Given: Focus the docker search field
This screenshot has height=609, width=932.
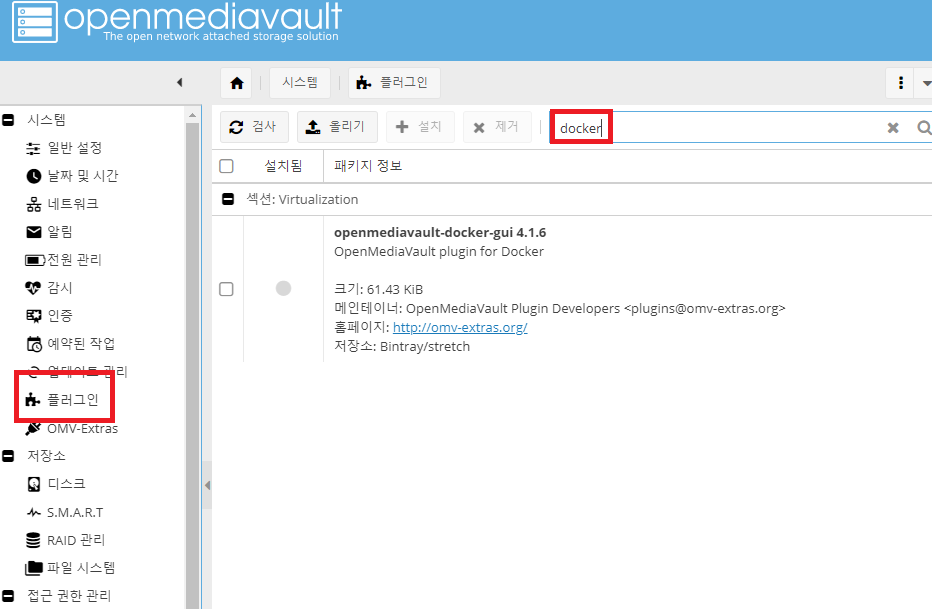Looking at the screenshot, I should point(716,128).
